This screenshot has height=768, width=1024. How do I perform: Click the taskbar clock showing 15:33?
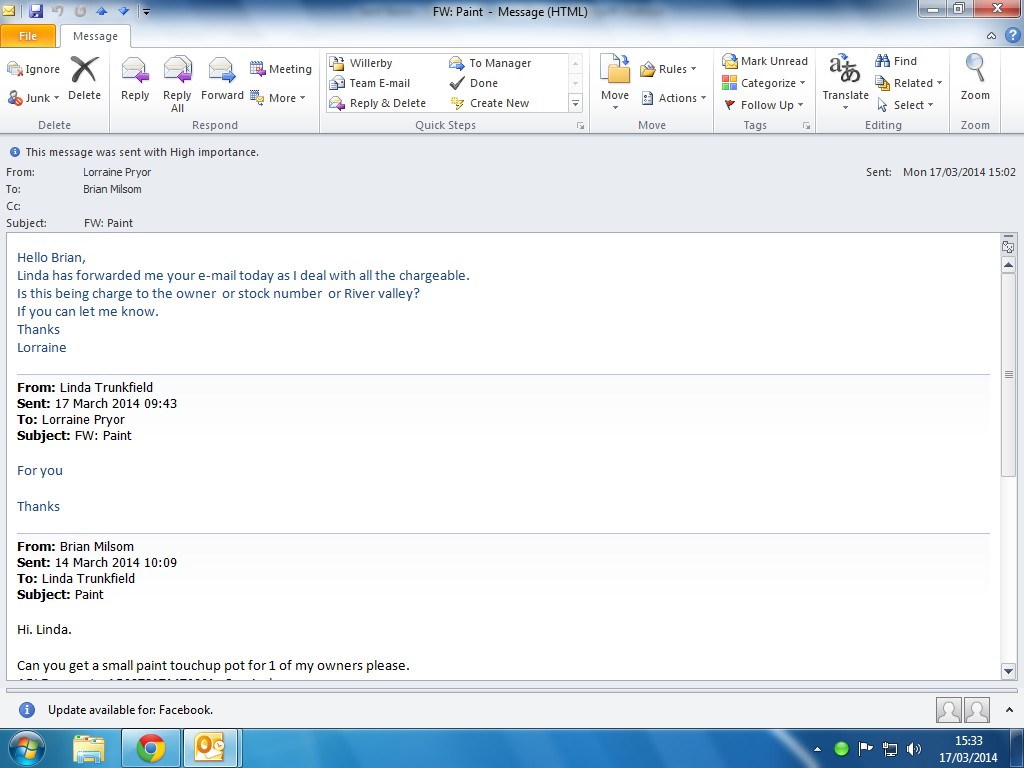[968, 741]
